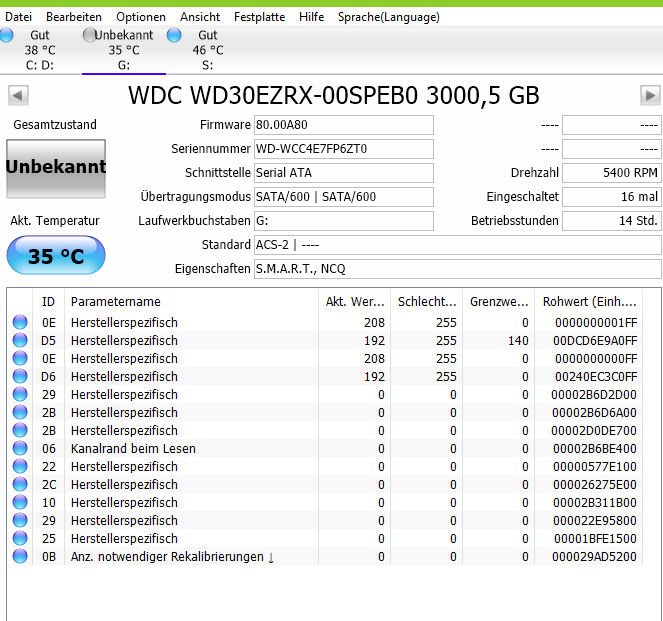Click raw value 00002B311B00

(595, 503)
